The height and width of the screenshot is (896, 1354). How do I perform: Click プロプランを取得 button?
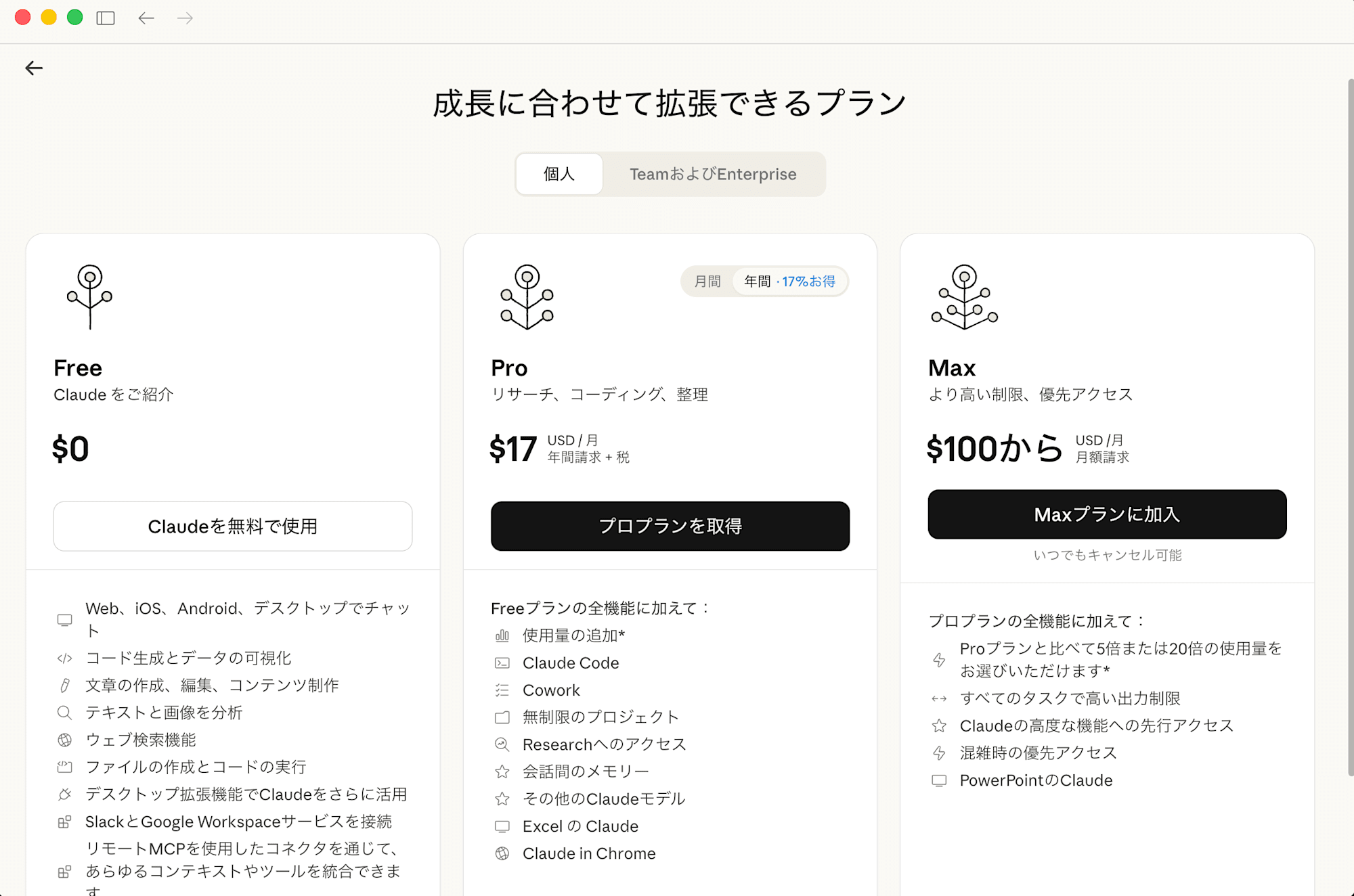tap(670, 526)
